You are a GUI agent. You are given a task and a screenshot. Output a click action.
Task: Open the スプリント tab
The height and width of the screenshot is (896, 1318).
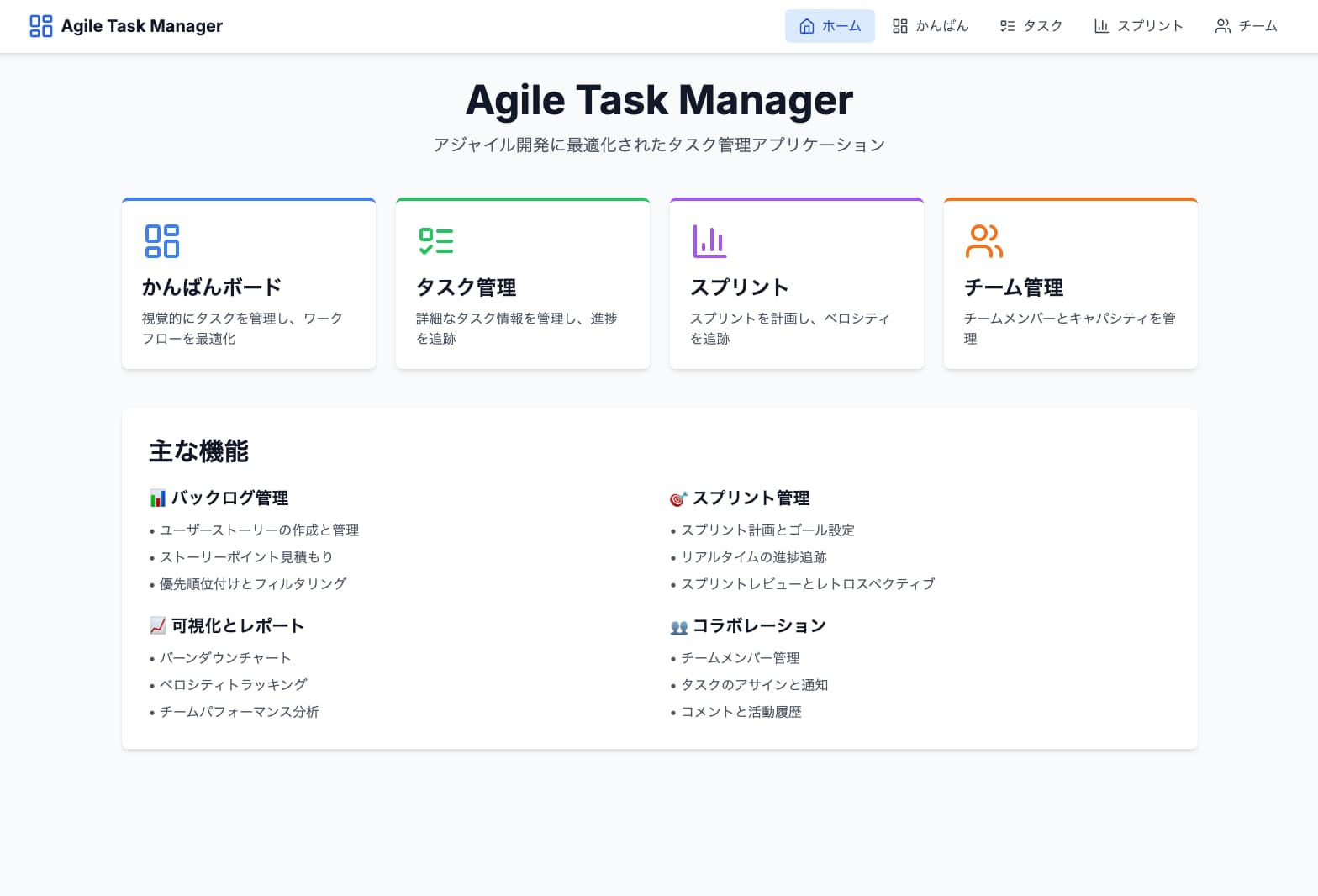tap(1139, 26)
